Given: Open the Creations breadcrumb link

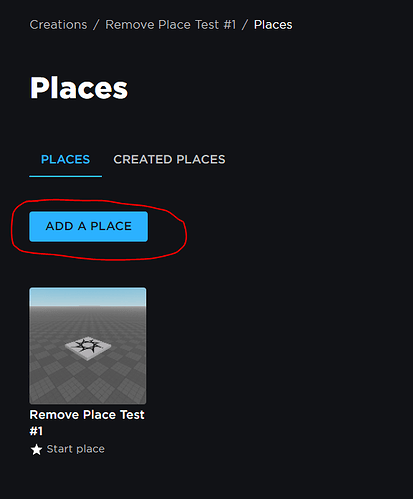Looking at the screenshot, I should point(58,25).
